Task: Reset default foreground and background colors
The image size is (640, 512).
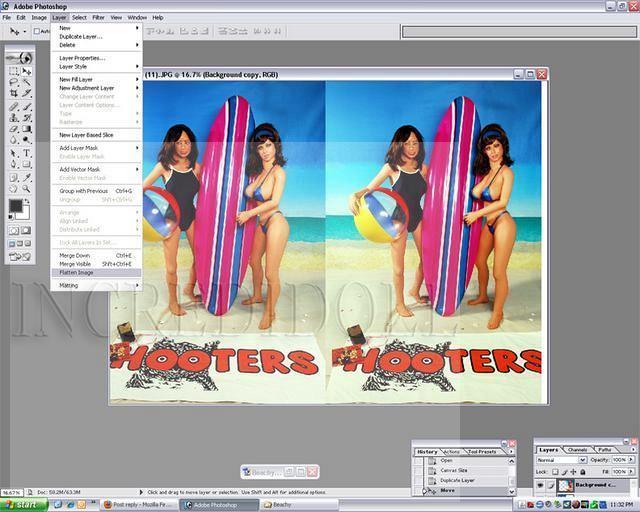Action: pyautogui.click(x=11, y=217)
